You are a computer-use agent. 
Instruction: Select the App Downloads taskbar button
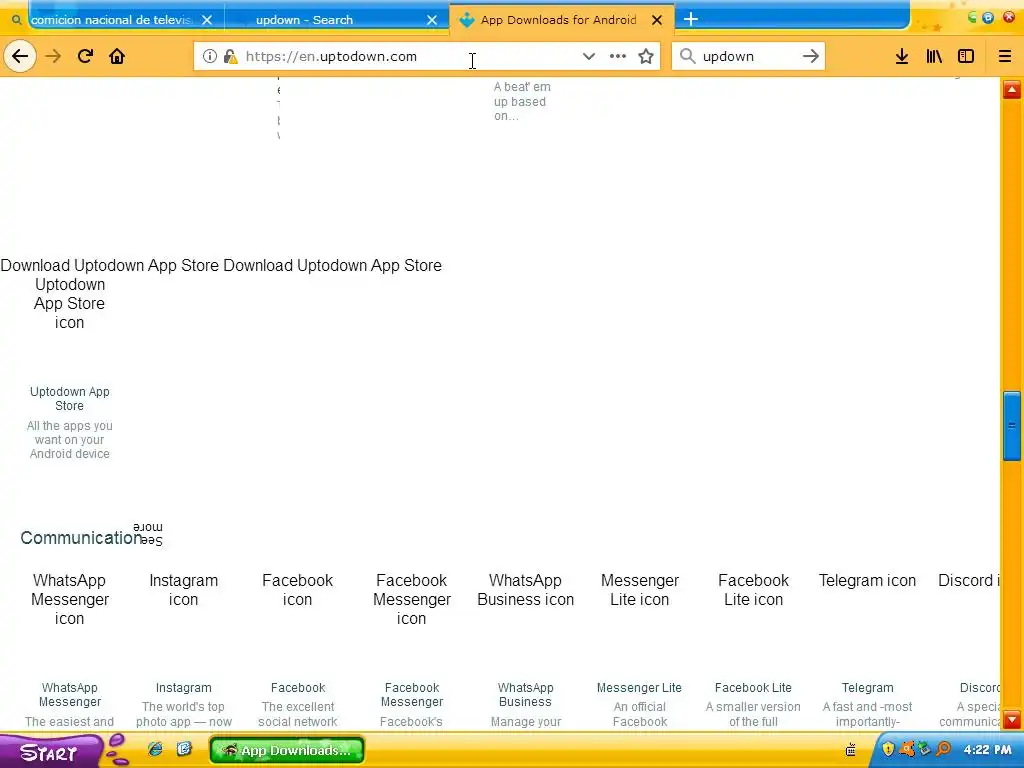click(287, 750)
